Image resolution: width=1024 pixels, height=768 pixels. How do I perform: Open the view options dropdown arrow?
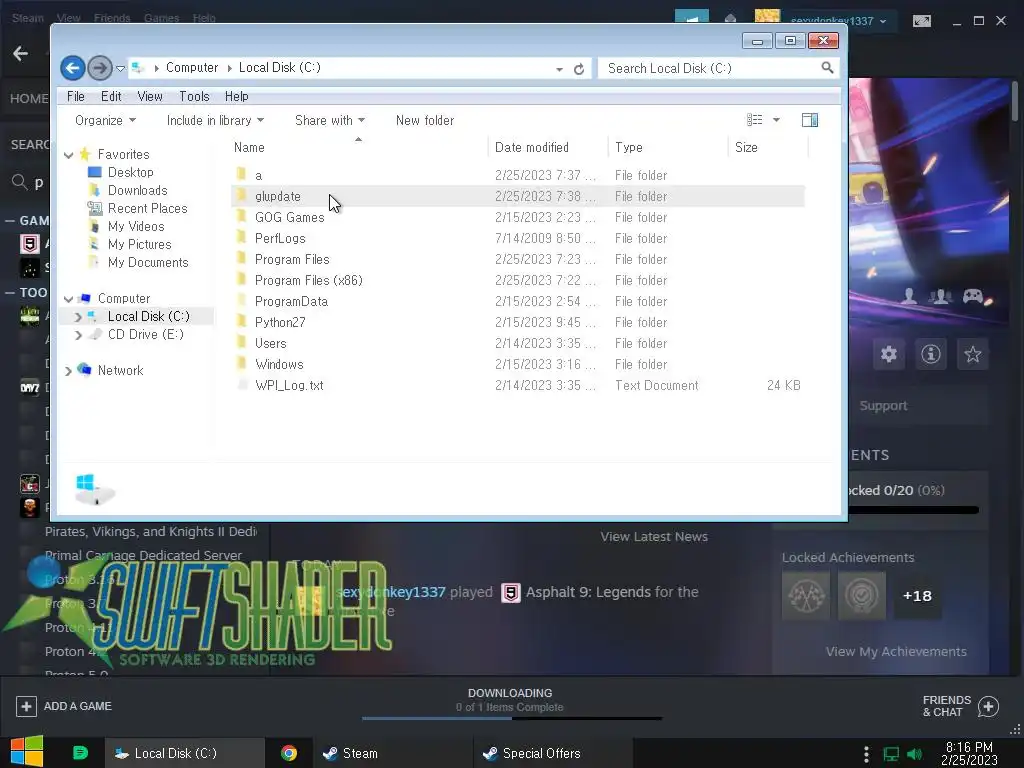click(776, 120)
